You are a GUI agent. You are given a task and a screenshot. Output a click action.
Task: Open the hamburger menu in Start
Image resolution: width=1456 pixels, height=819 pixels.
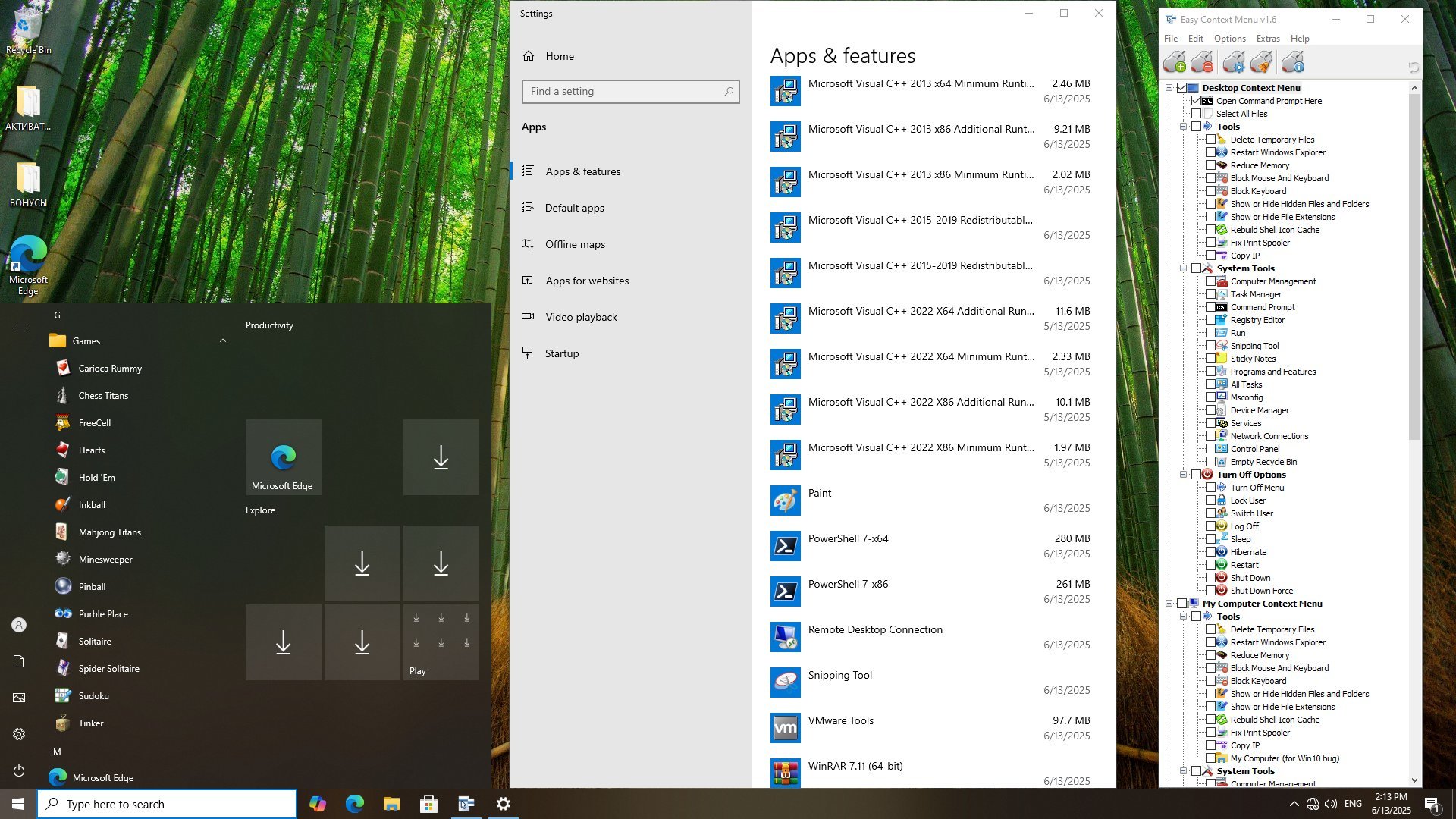point(19,325)
